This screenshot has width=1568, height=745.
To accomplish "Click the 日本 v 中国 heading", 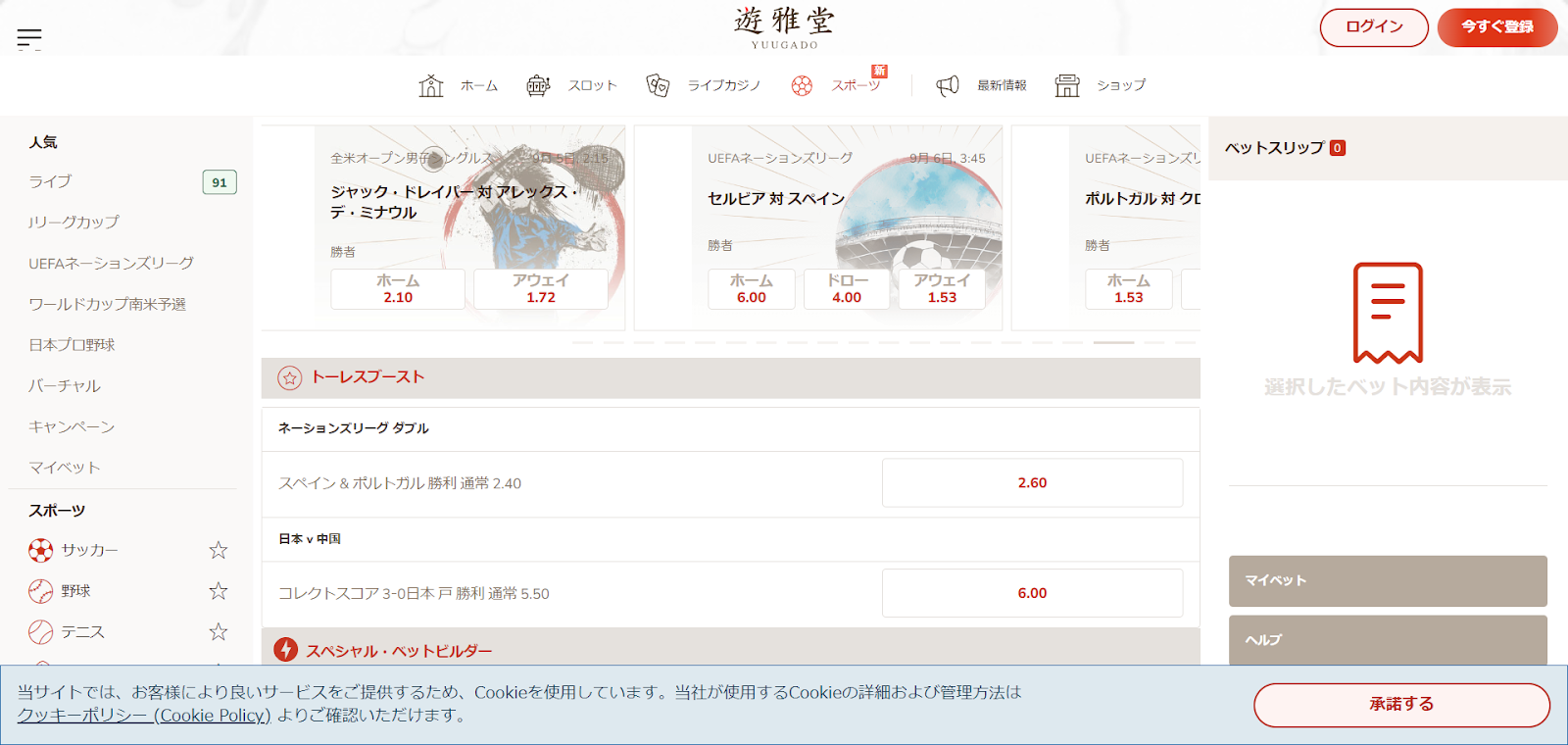I will coord(310,539).
